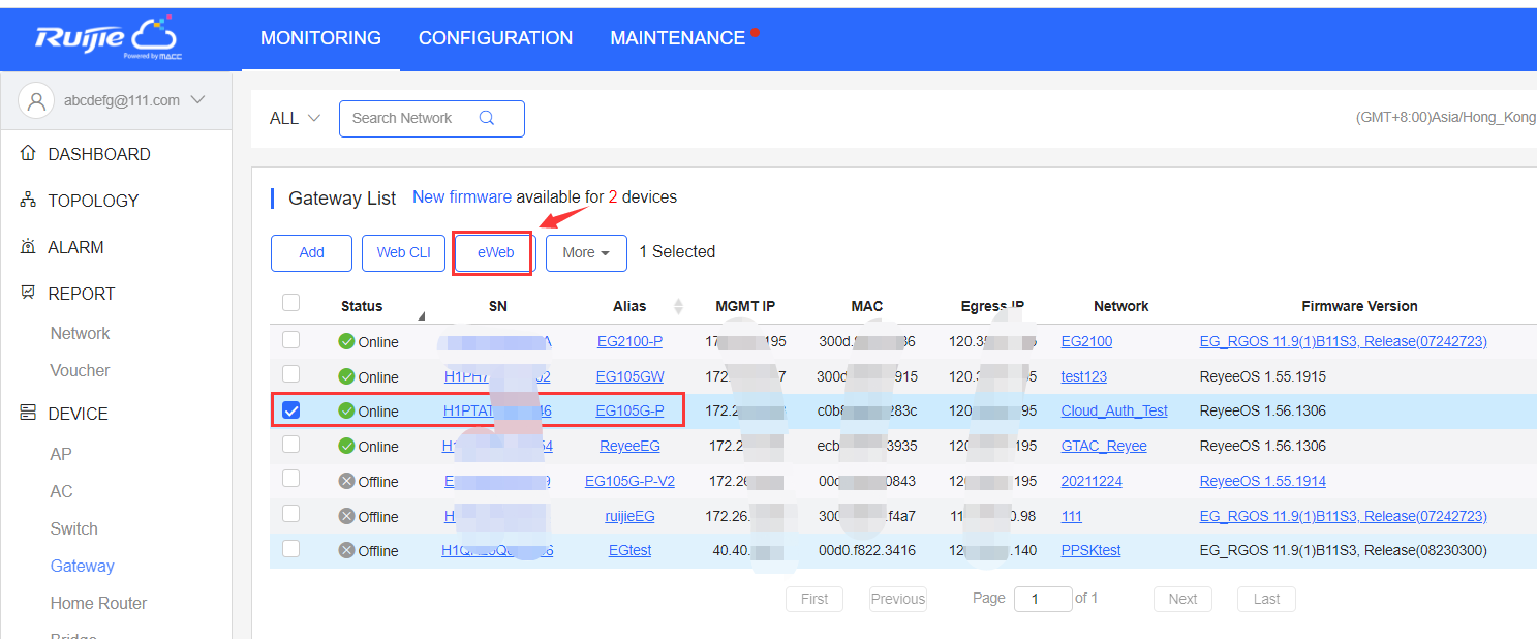The image size is (1537, 639).
Task: Select Voucher under REPORT
Action: [x=80, y=370]
